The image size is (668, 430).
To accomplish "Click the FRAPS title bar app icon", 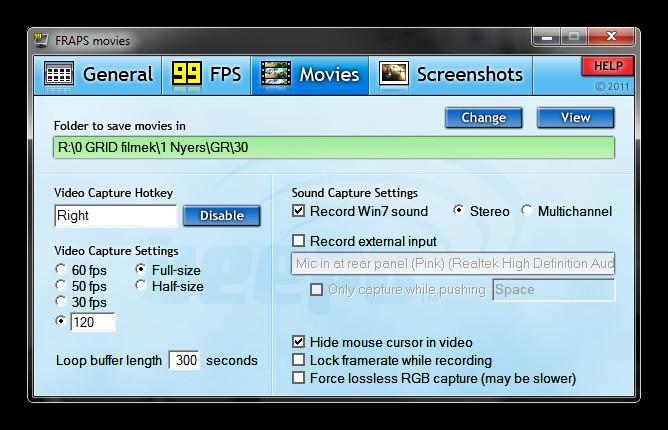I will pos(41,40).
